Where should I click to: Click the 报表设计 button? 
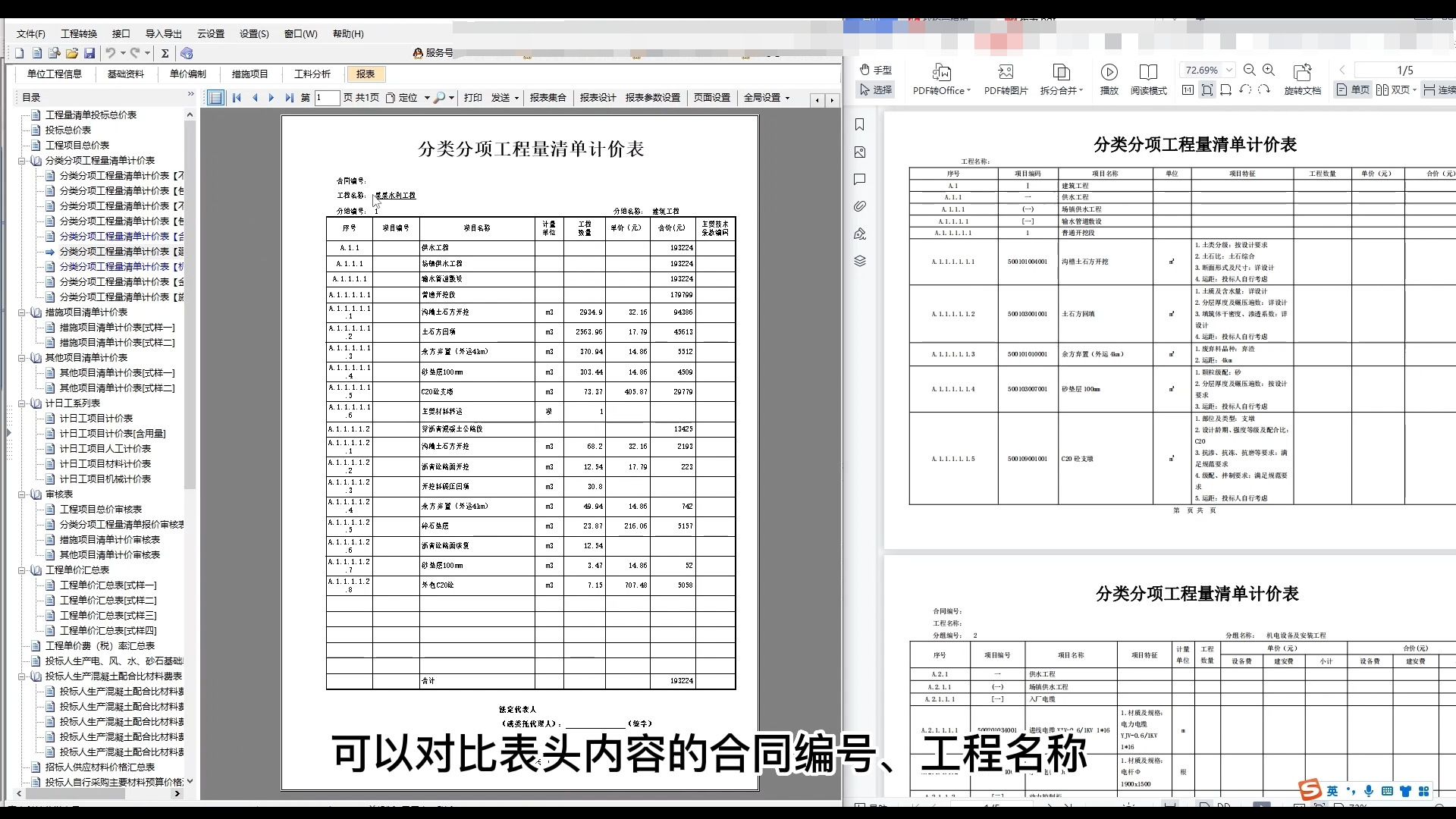598,98
